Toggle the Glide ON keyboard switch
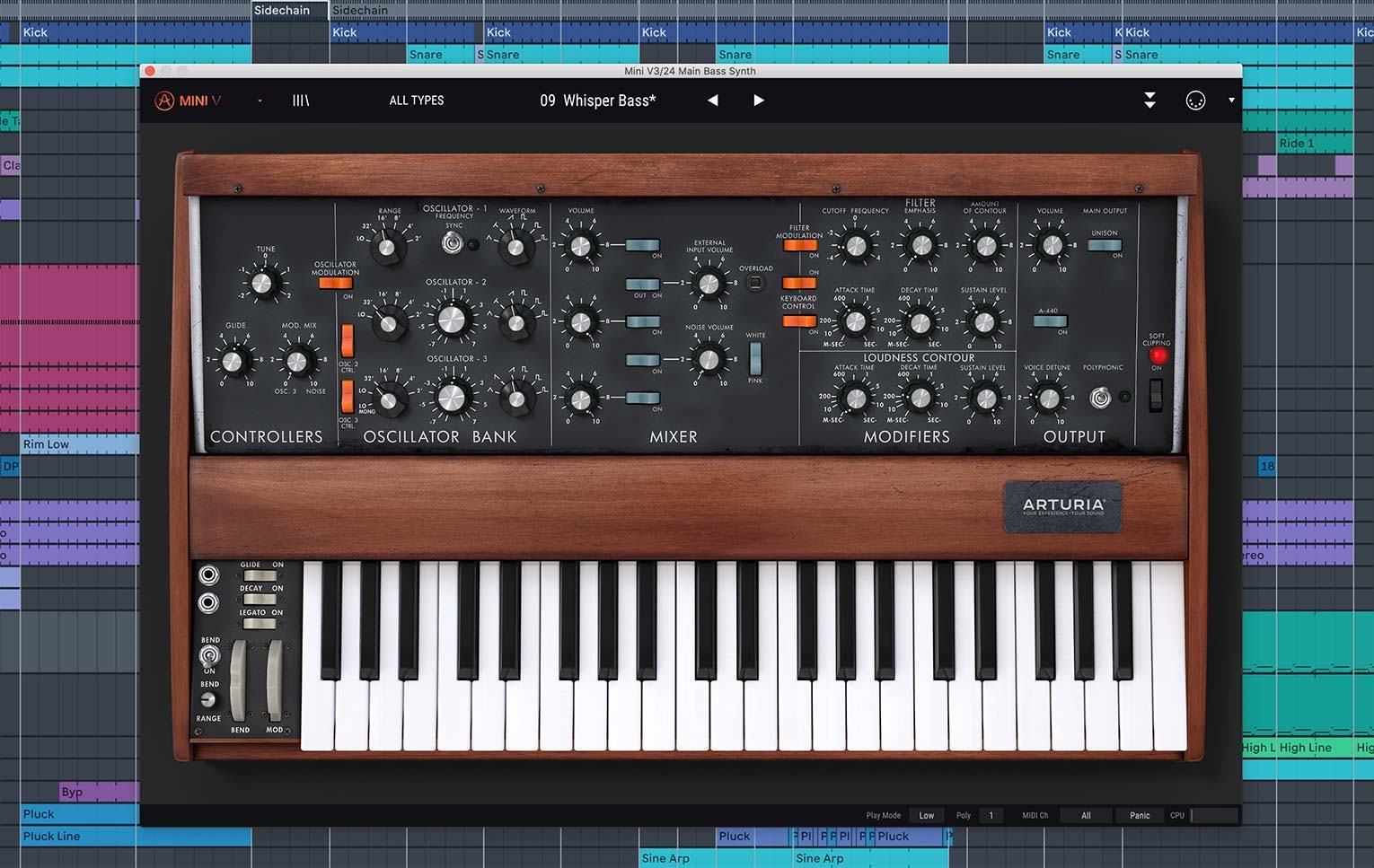This screenshot has height=868, width=1374. pos(259,576)
